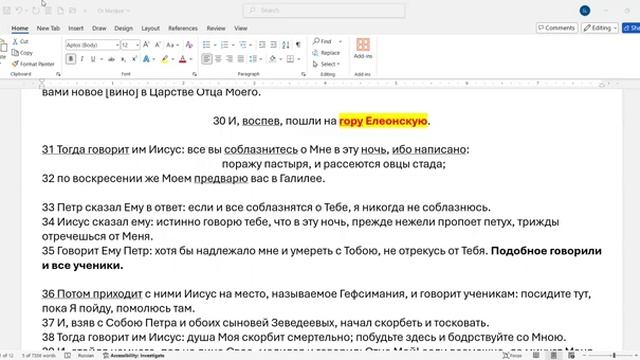Toggle Bold formatting
Viewport: 640px width, 360px height.
[71, 59]
